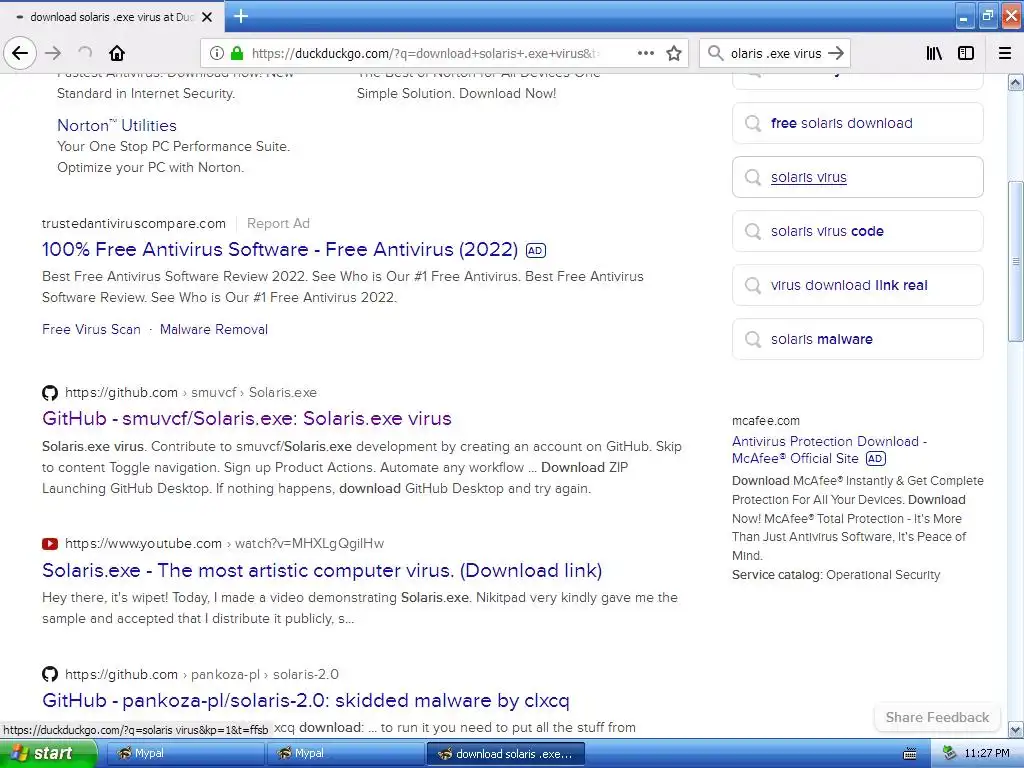Click the page scrollbar up arrow
Viewport: 1024px width, 768px height.
point(1016,82)
